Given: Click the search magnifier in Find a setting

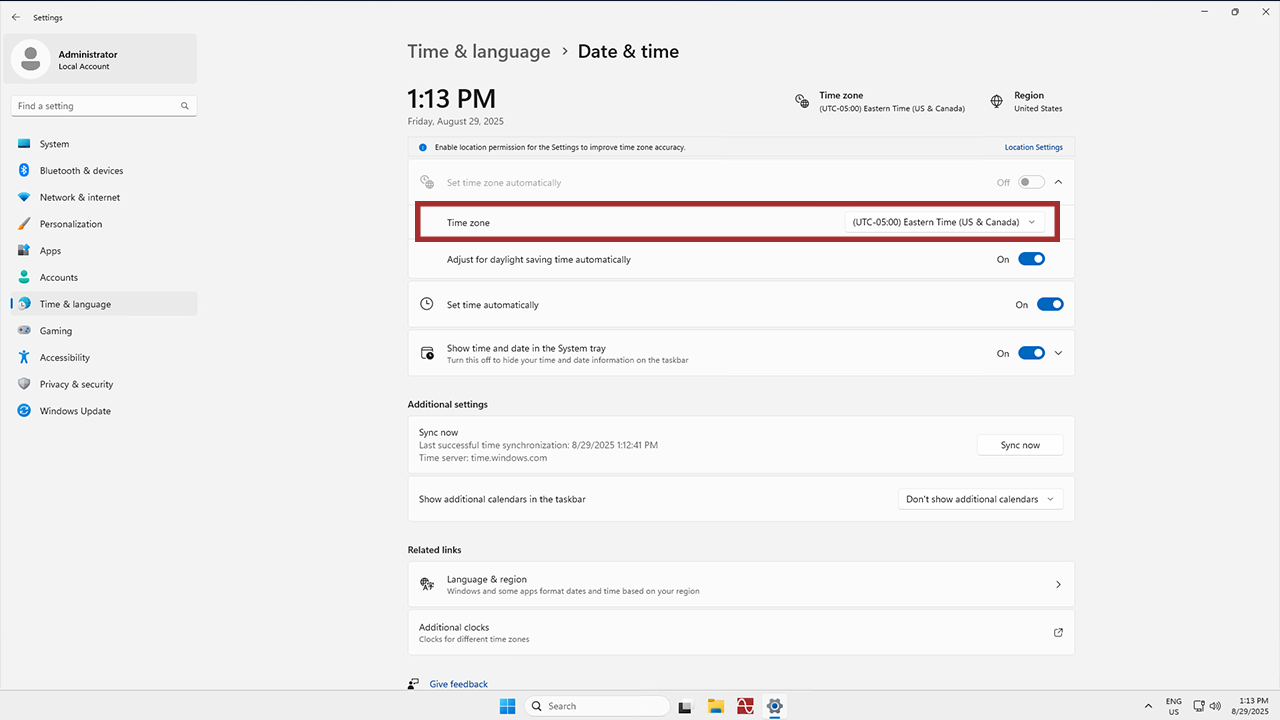Looking at the screenshot, I should 185,106.
